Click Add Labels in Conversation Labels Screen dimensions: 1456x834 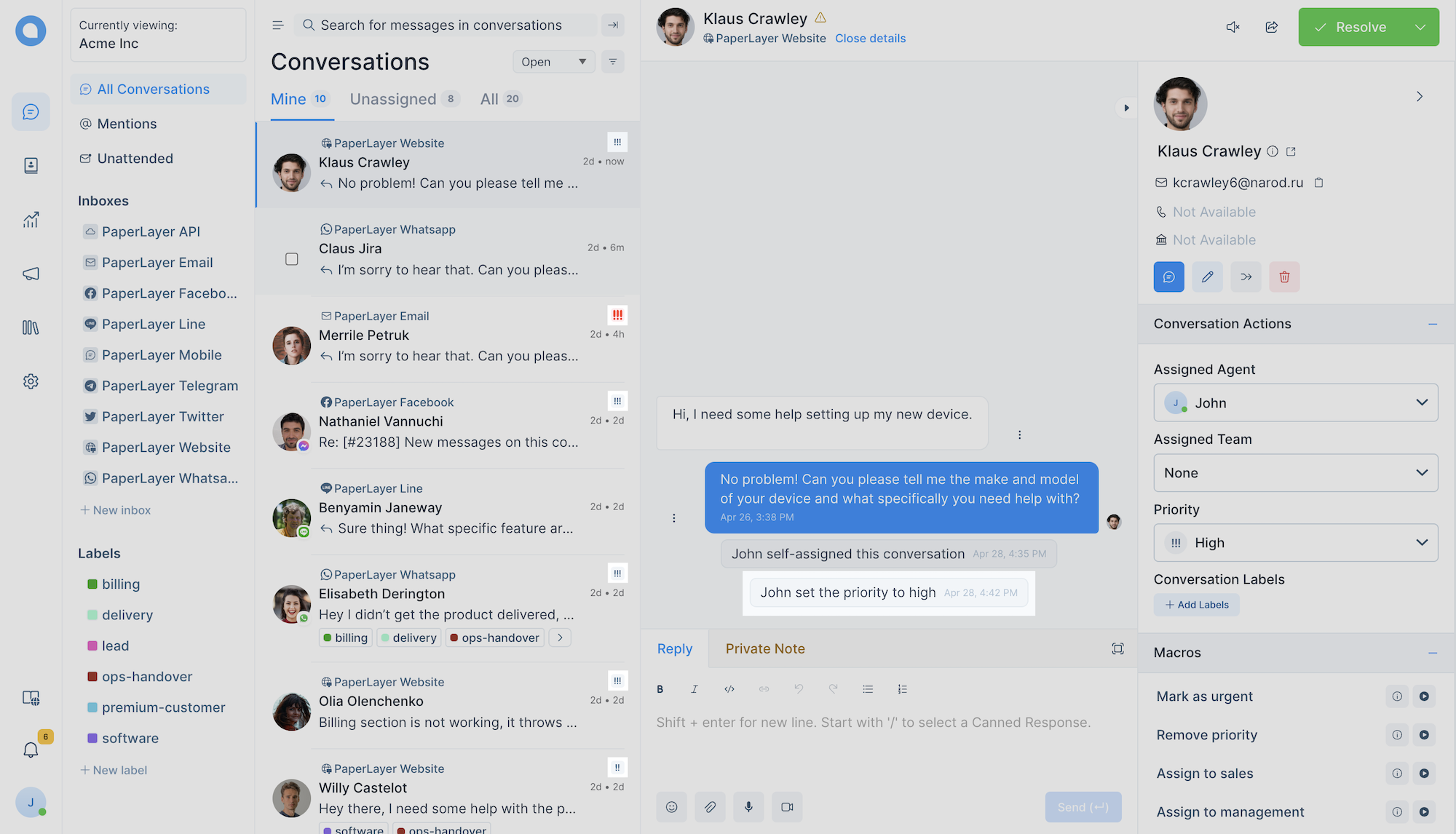coord(1196,604)
